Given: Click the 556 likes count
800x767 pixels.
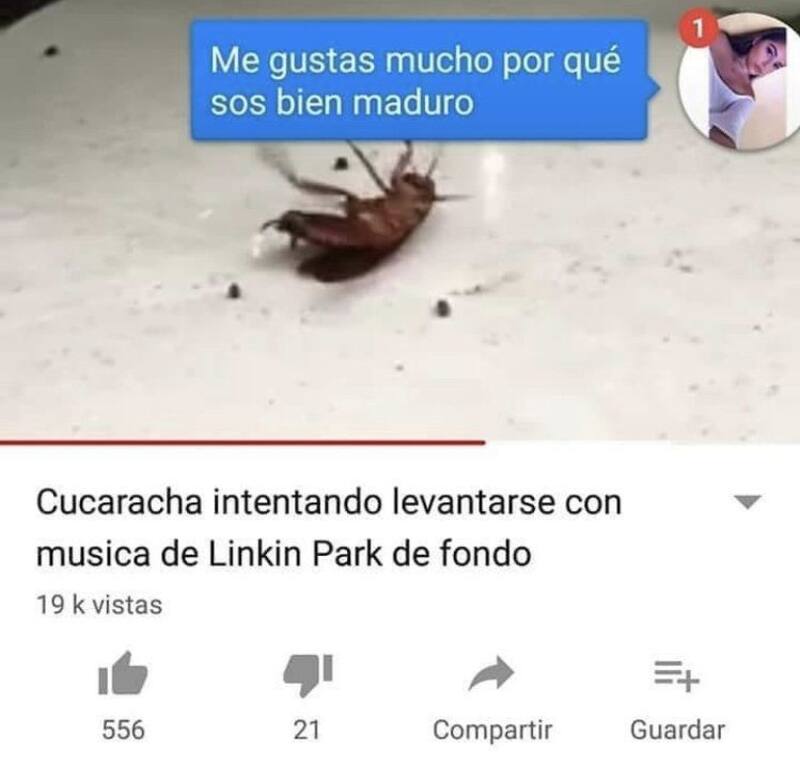Looking at the screenshot, I should pyautogui.click(x=123, y=730).
